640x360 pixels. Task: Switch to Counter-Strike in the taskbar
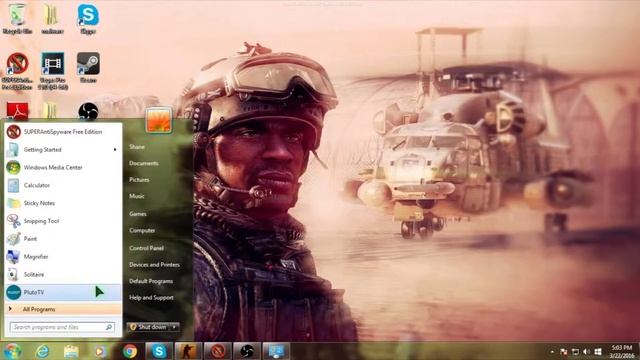click(188, 351)
